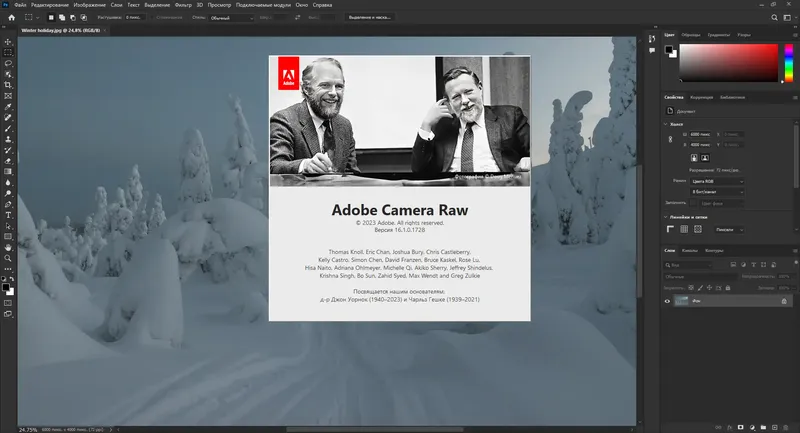
Task: Click the Растушевка feather input field
Action: (135, 17)
